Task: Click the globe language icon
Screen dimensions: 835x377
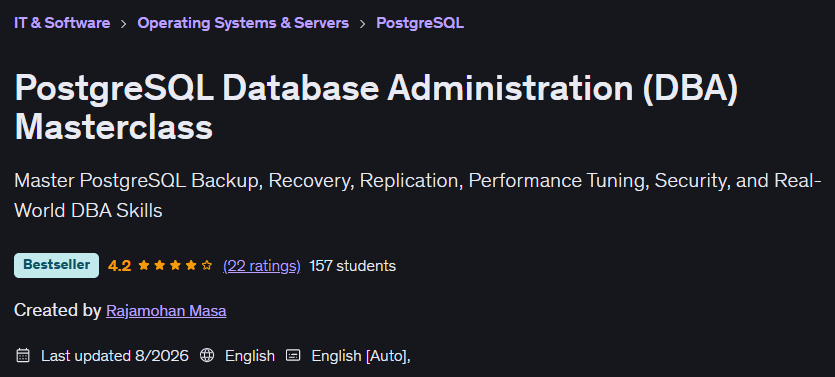Action: pyautogui.click(x=207, y=355)
